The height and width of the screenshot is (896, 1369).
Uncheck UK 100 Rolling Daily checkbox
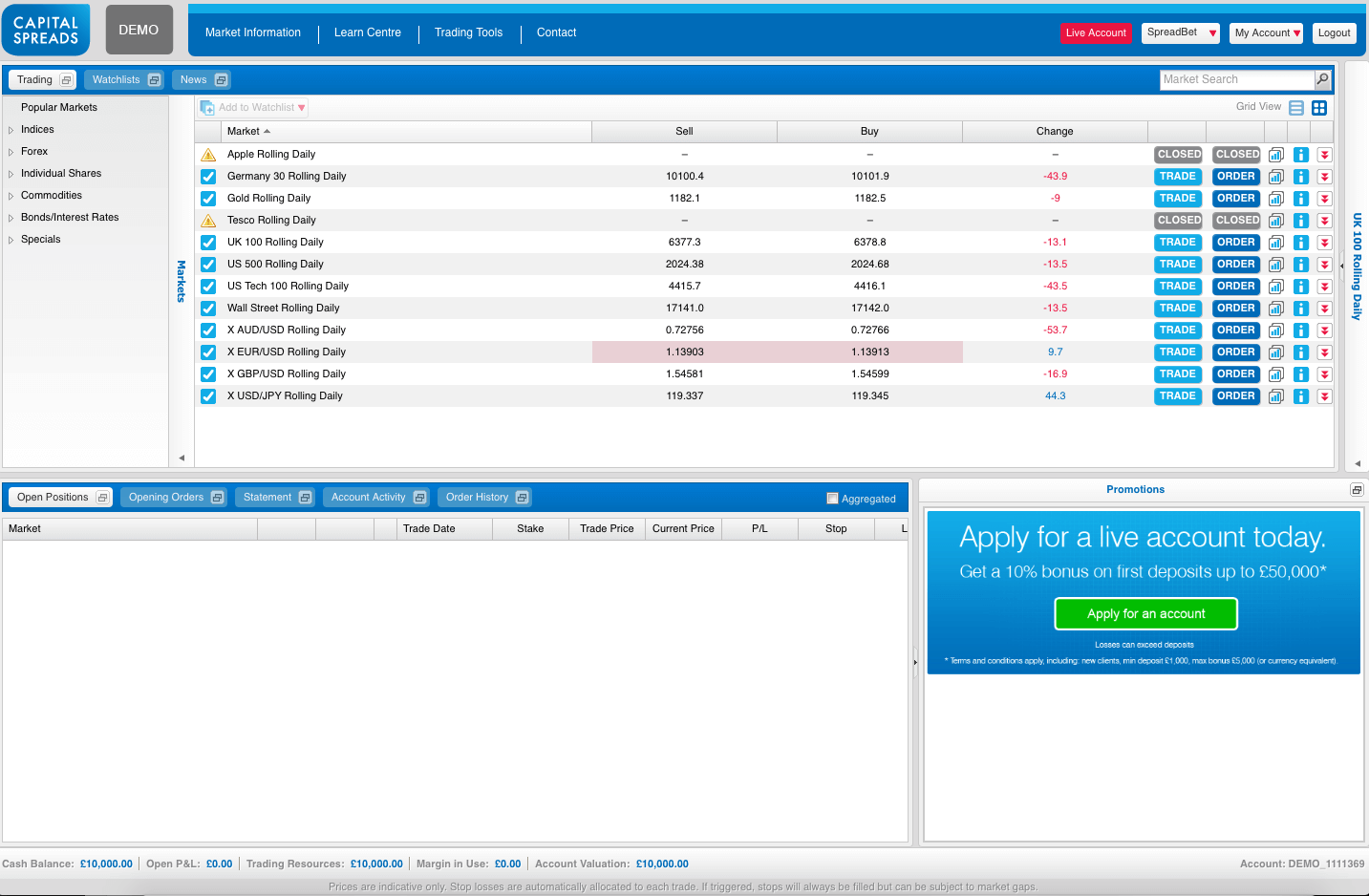point(208,243)
